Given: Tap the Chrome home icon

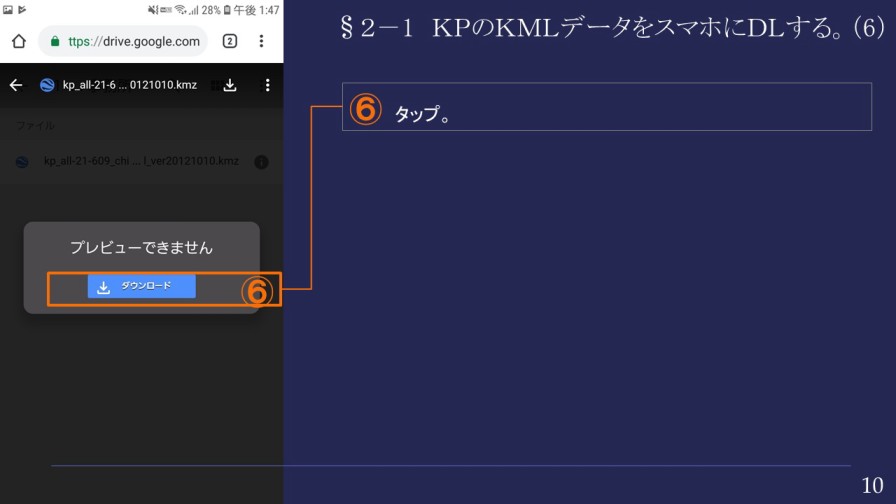Looking at the screenshot, I should click(18, 42).
